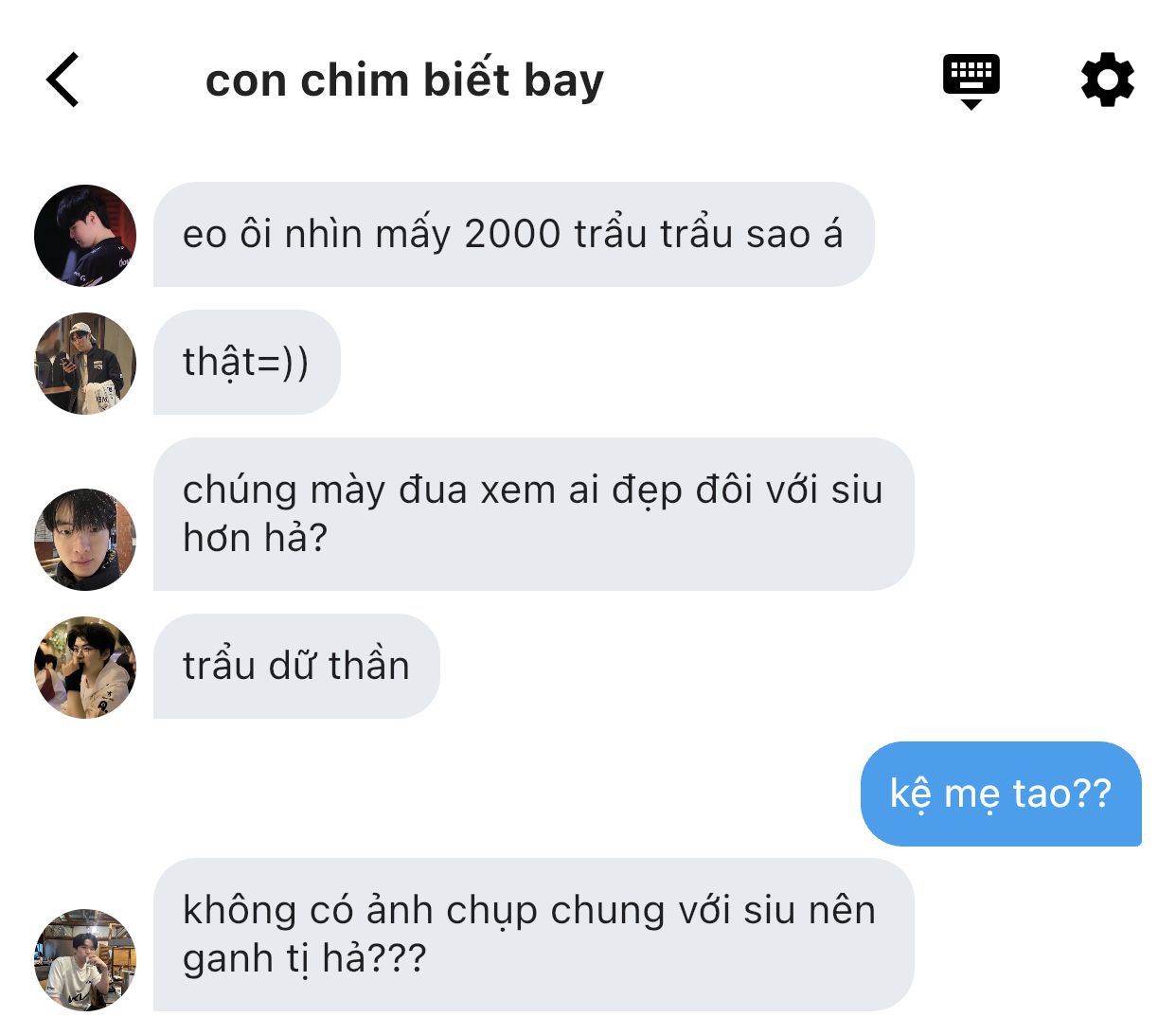This screenshot has width=1176, height=1017.
Task: Tap avatar next to the 'thật=))' message
Action: pyautogui.click(x=85, y=364)
